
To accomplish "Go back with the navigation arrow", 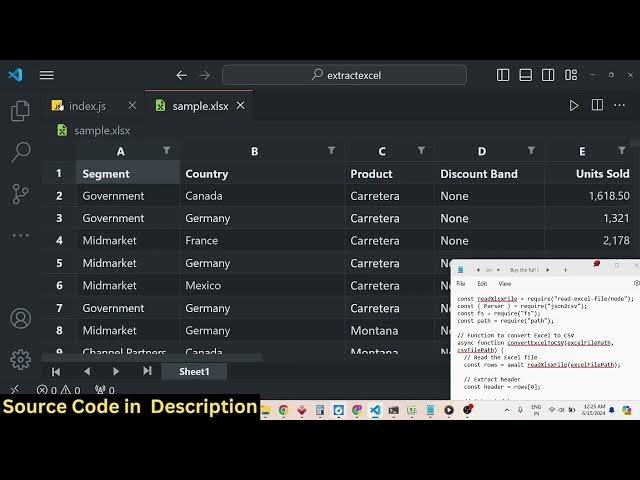I will coord(181,75).
